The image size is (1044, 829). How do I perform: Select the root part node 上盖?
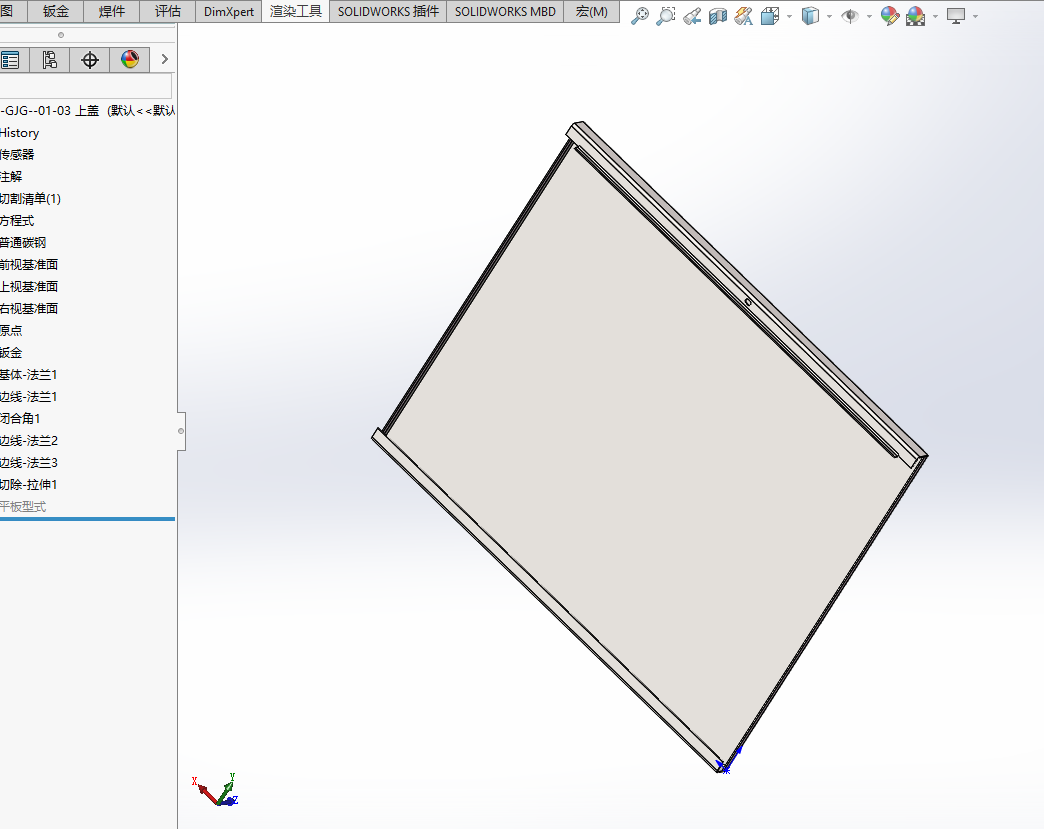(87, 111)
